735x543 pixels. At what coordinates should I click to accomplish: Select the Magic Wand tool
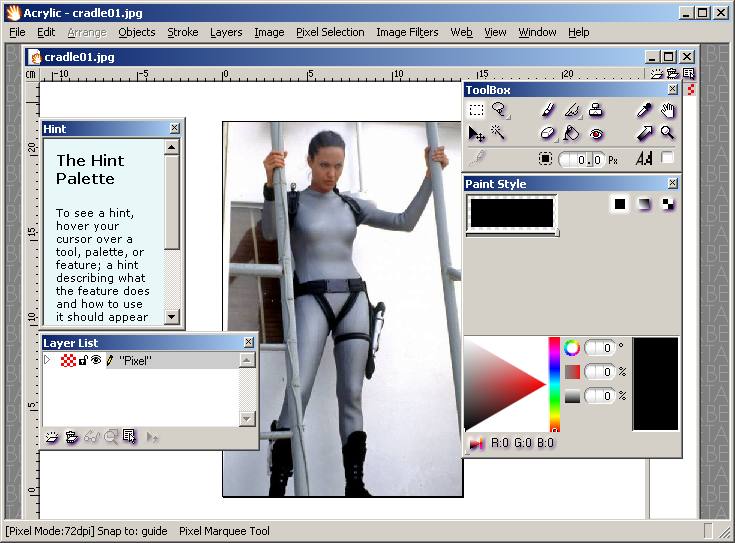498,133
